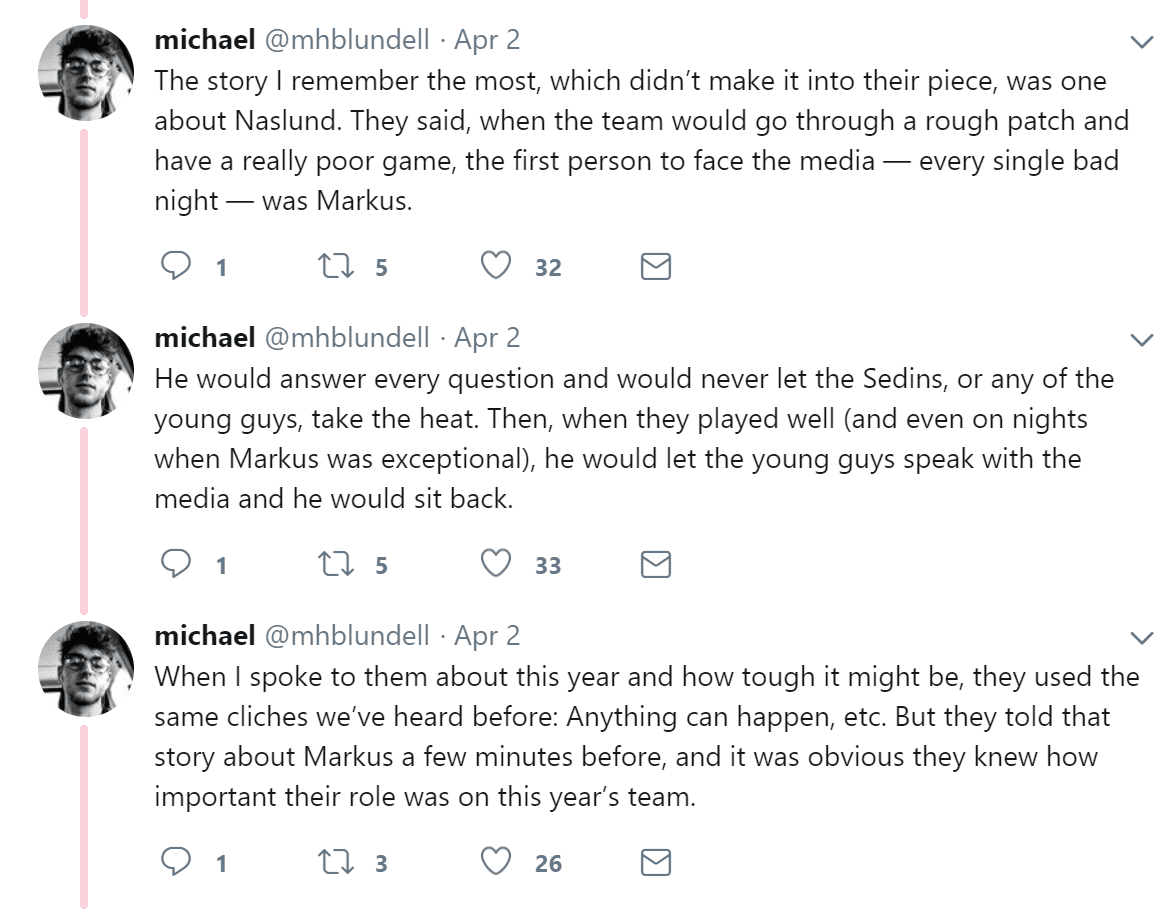Click envelope icon under second tweet

(x=654, y=564)
